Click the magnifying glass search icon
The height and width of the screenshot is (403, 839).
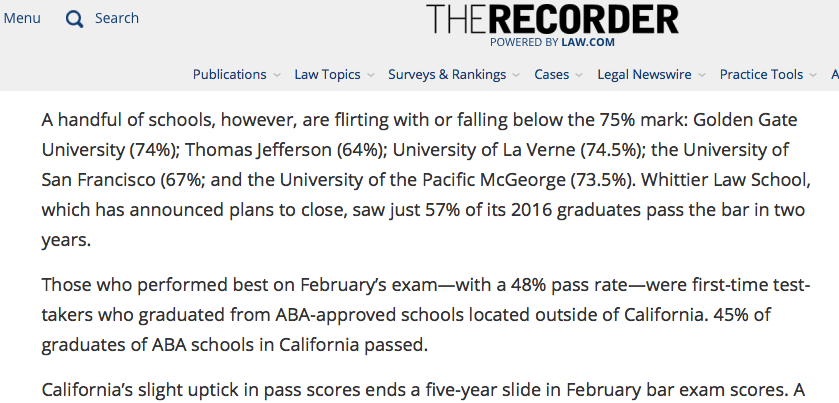coord(74,18)
